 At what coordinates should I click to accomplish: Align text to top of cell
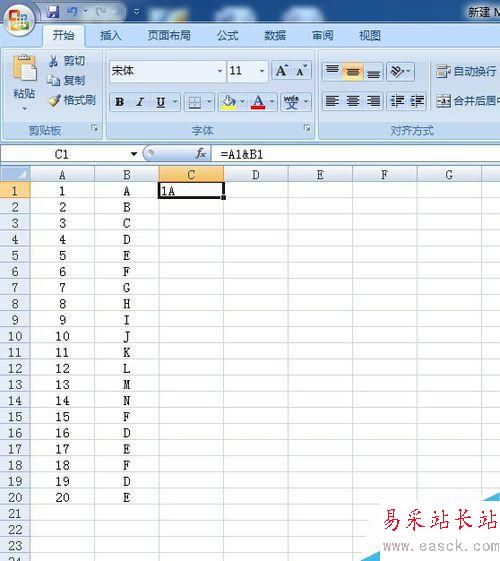coord(332,71)
